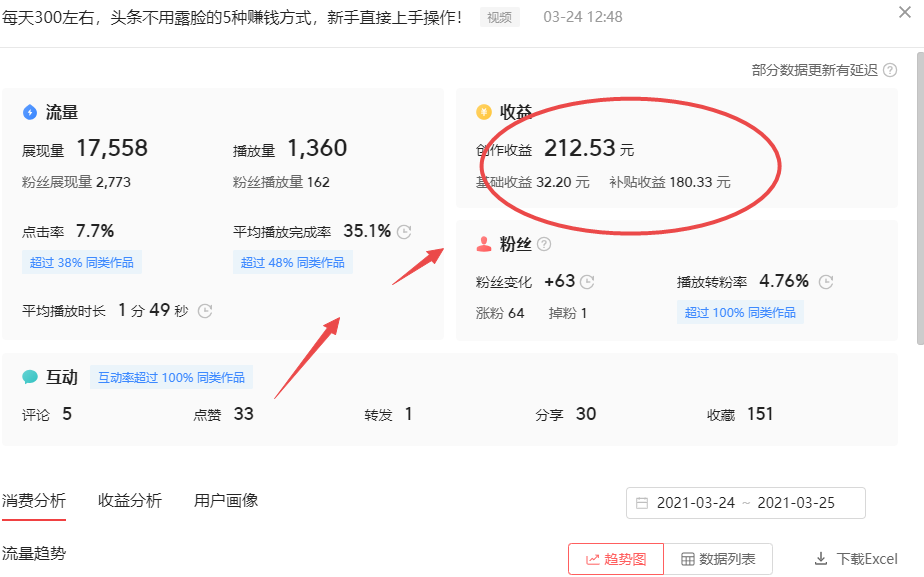Open the history clock beside 播放转粉率
Image resolution: width=924 pixels, height=577 pixels.
(826, 282)
